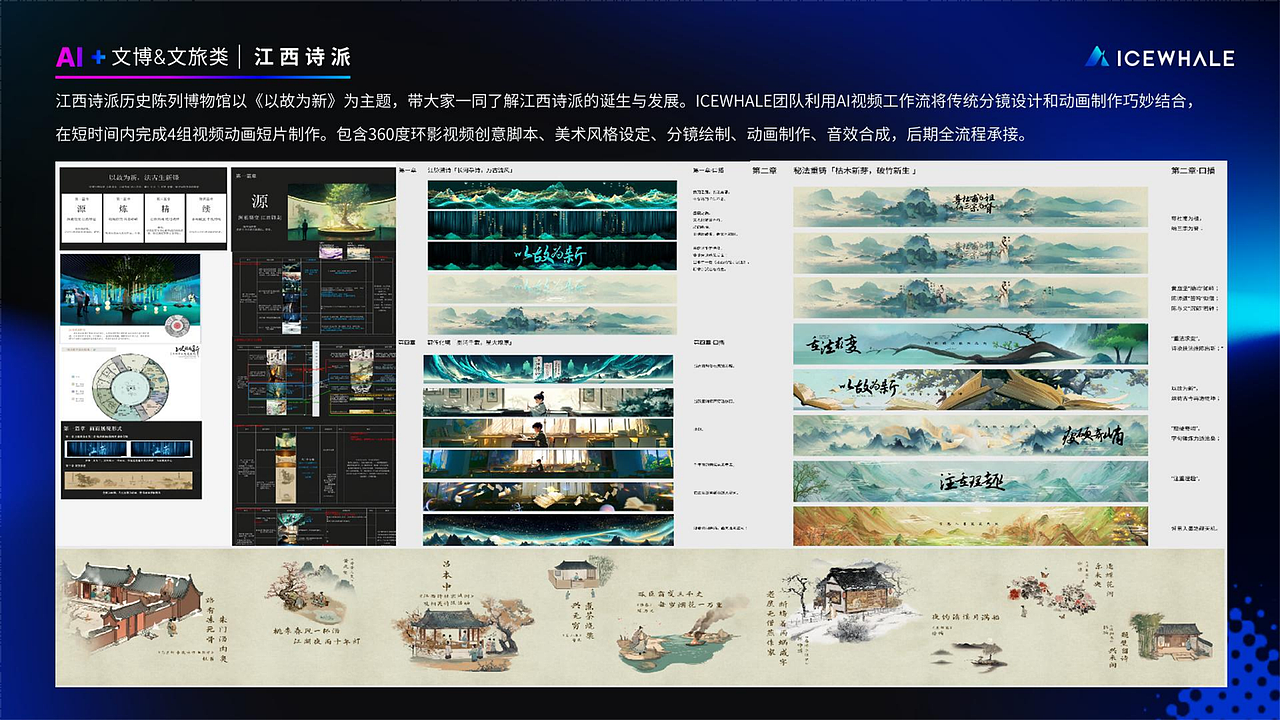
Task: Click the bamboo house illustration at scroll end
Action: point(1176,635)
